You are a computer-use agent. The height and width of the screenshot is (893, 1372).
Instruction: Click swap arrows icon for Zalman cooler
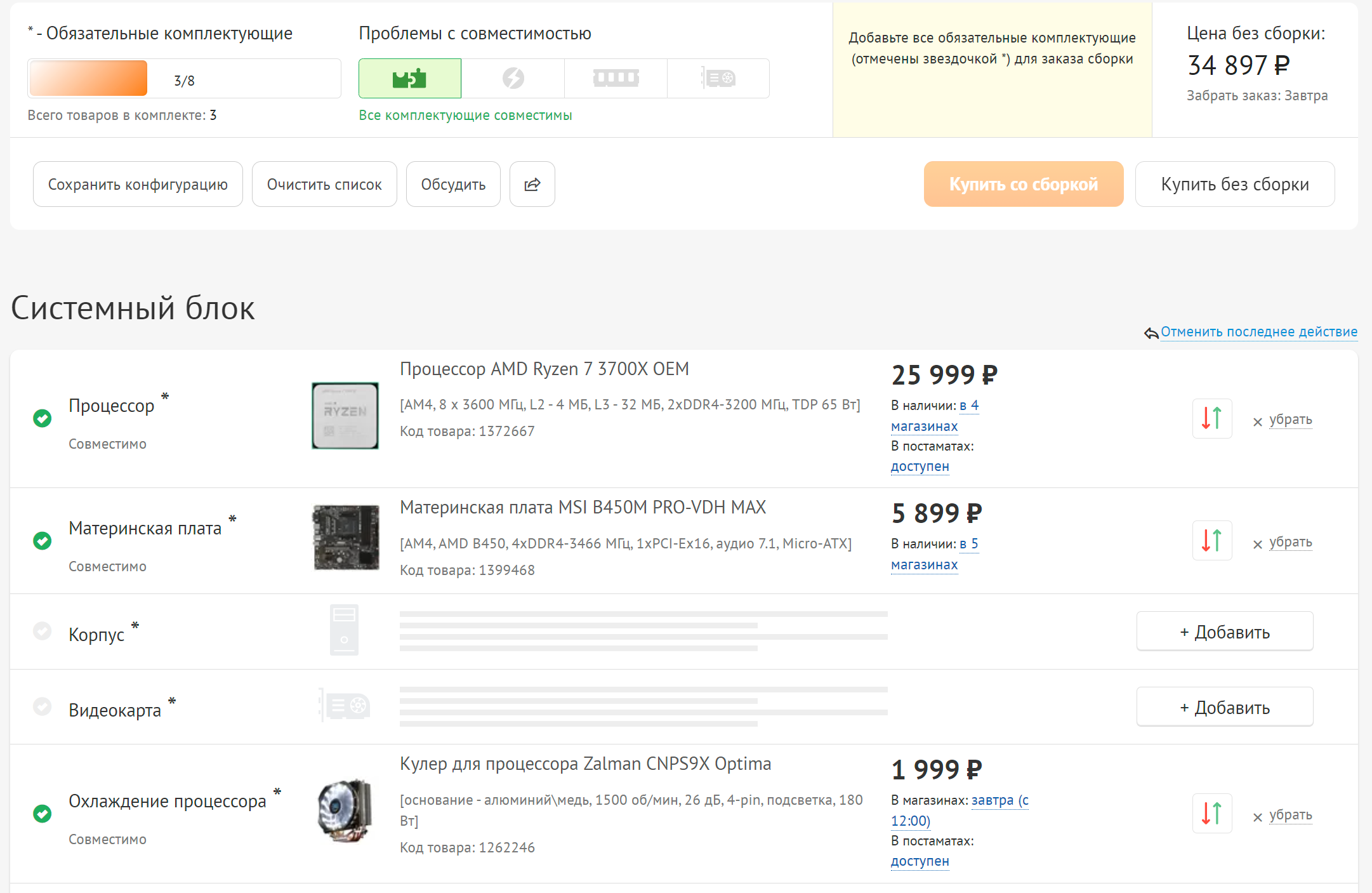[1211, 813]
